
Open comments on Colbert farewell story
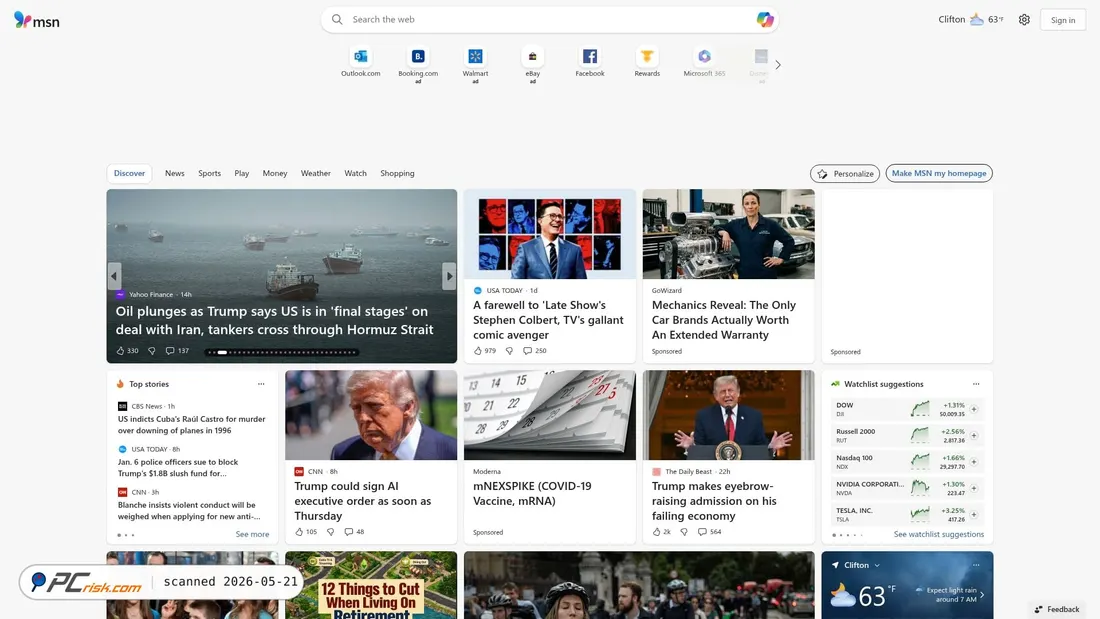point(535,350)
